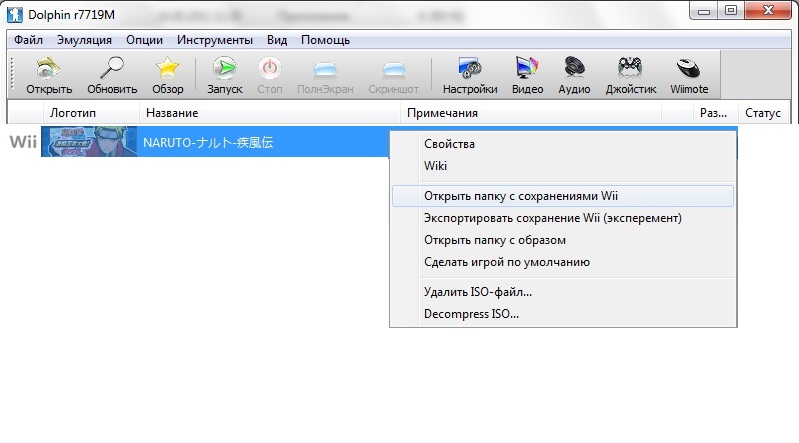The image size is (799, 443).
Task: Open the Файл menu
Action: (28, 40)
